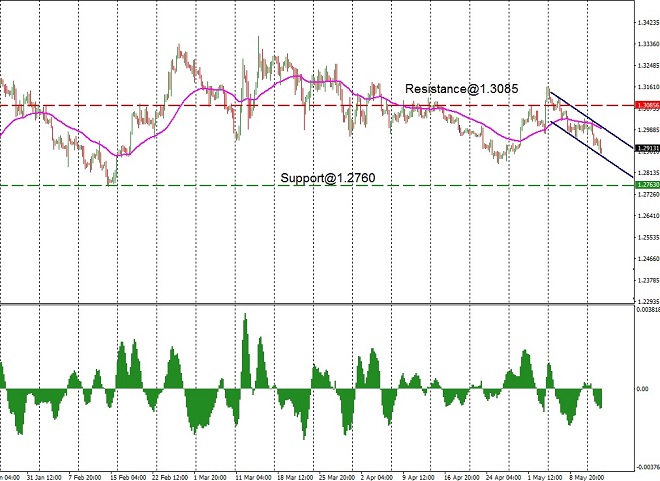Click the 1.27260 price axis value

click(x=648, y=194)
